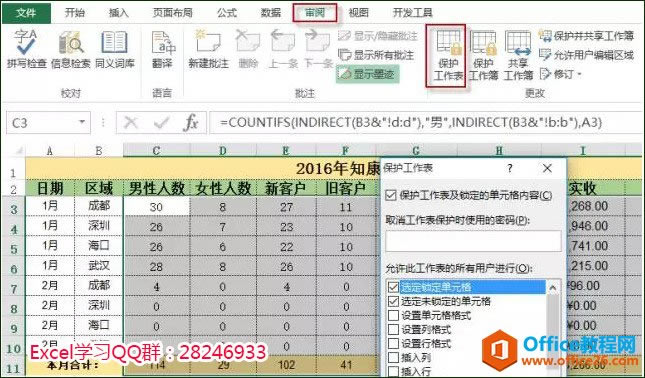The image size is (645, 378).
Task: Expand the Name Box dropdown arrow
Action: tap(82, 122)
